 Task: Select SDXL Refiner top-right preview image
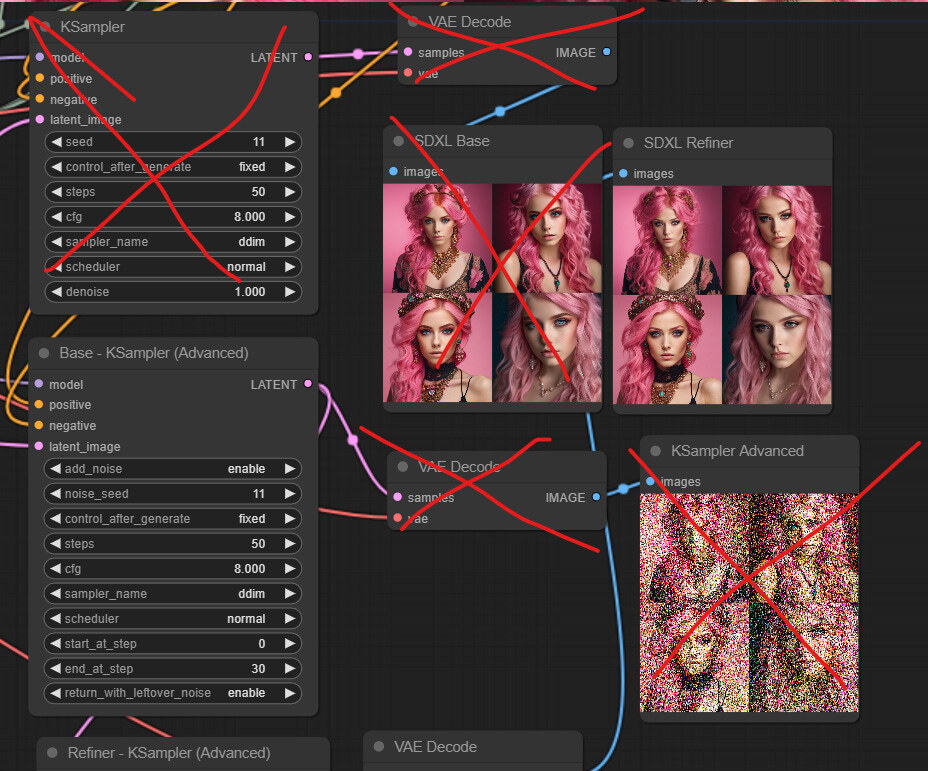click(x=776, y=240)
